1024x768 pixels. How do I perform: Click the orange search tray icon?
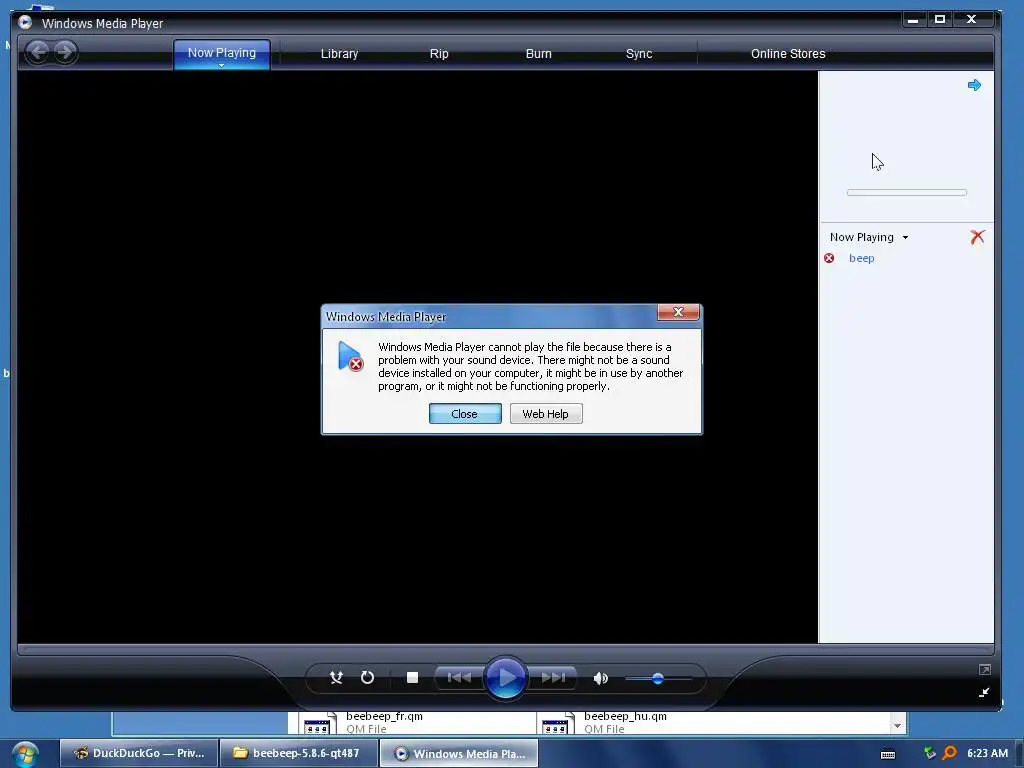click(x=949, y=753)
